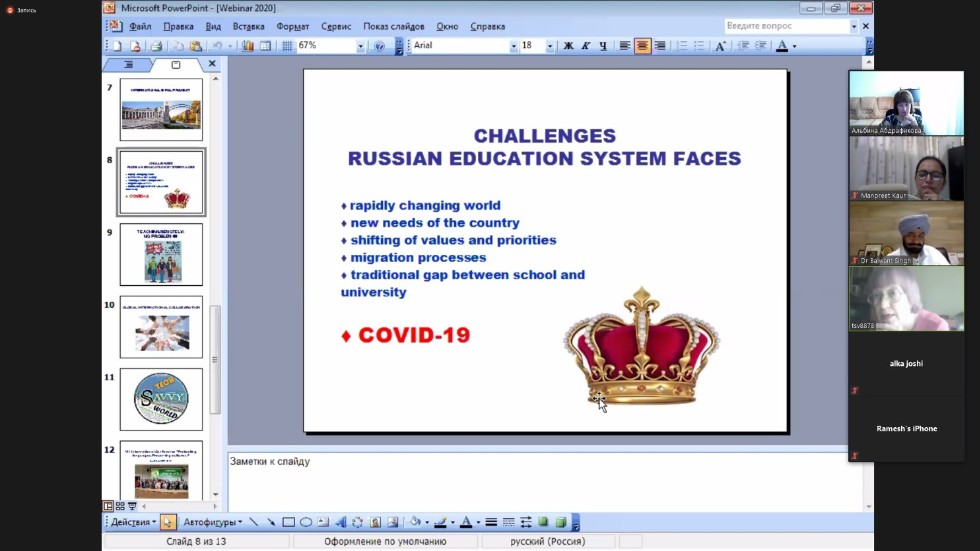Toggle center text alignment
Viewport: 980px width, 551px height.
[x=642, y=46]
